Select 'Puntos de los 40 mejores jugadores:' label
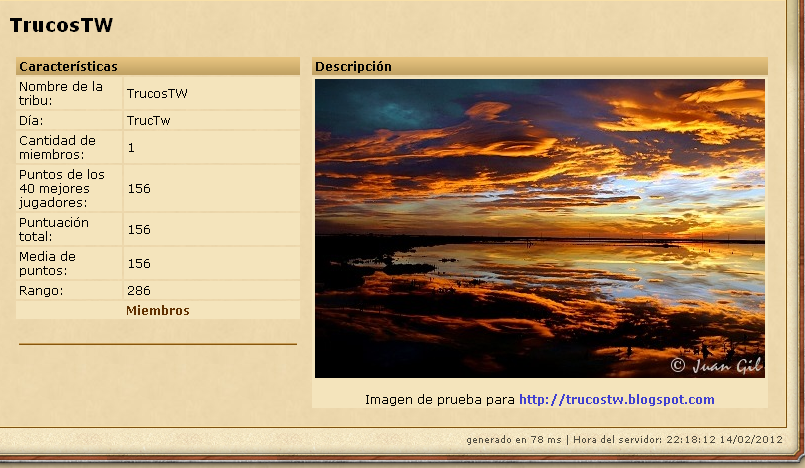 pos(62,188)
